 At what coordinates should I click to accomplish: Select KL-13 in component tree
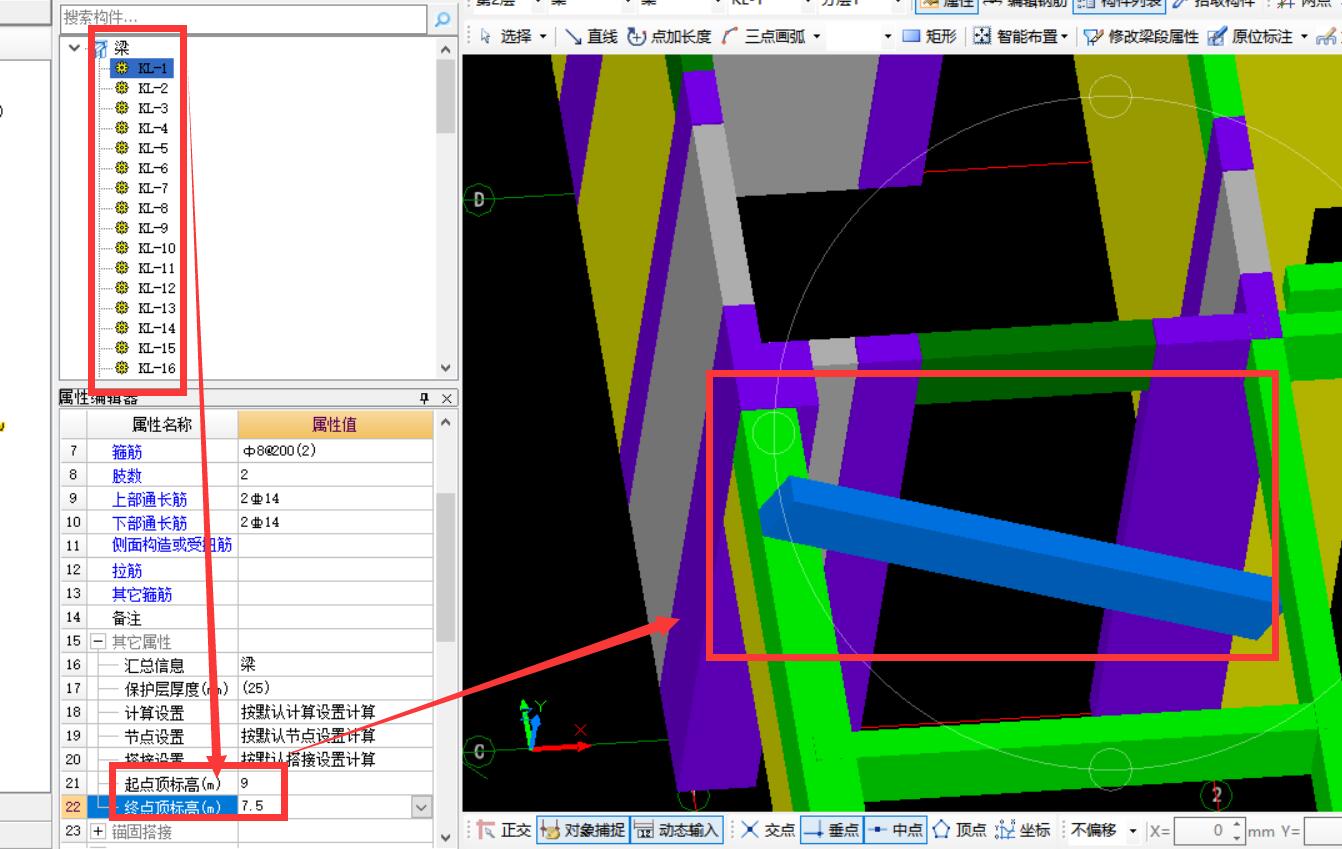click(157, 308)
